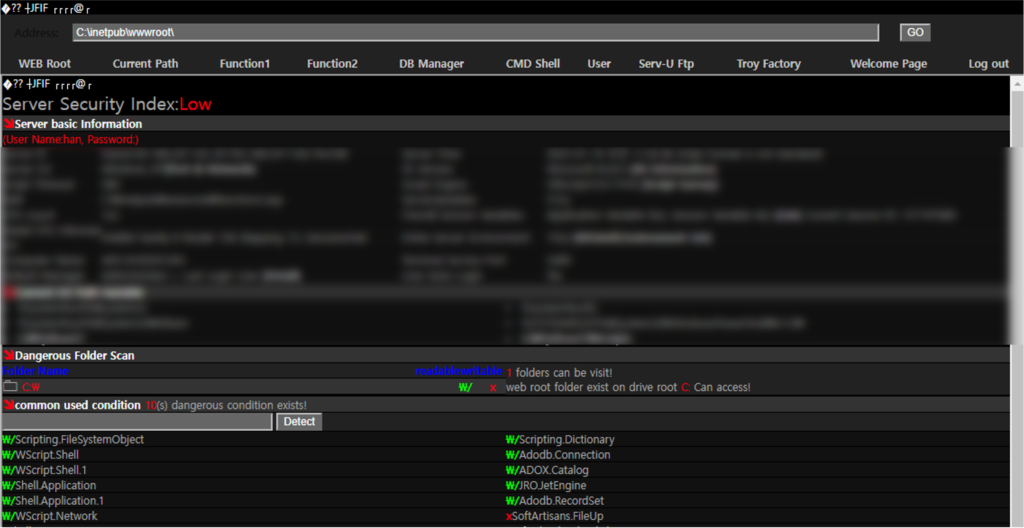Click the Shell.Application entry
1024x528 pixels.
(55, 486)
